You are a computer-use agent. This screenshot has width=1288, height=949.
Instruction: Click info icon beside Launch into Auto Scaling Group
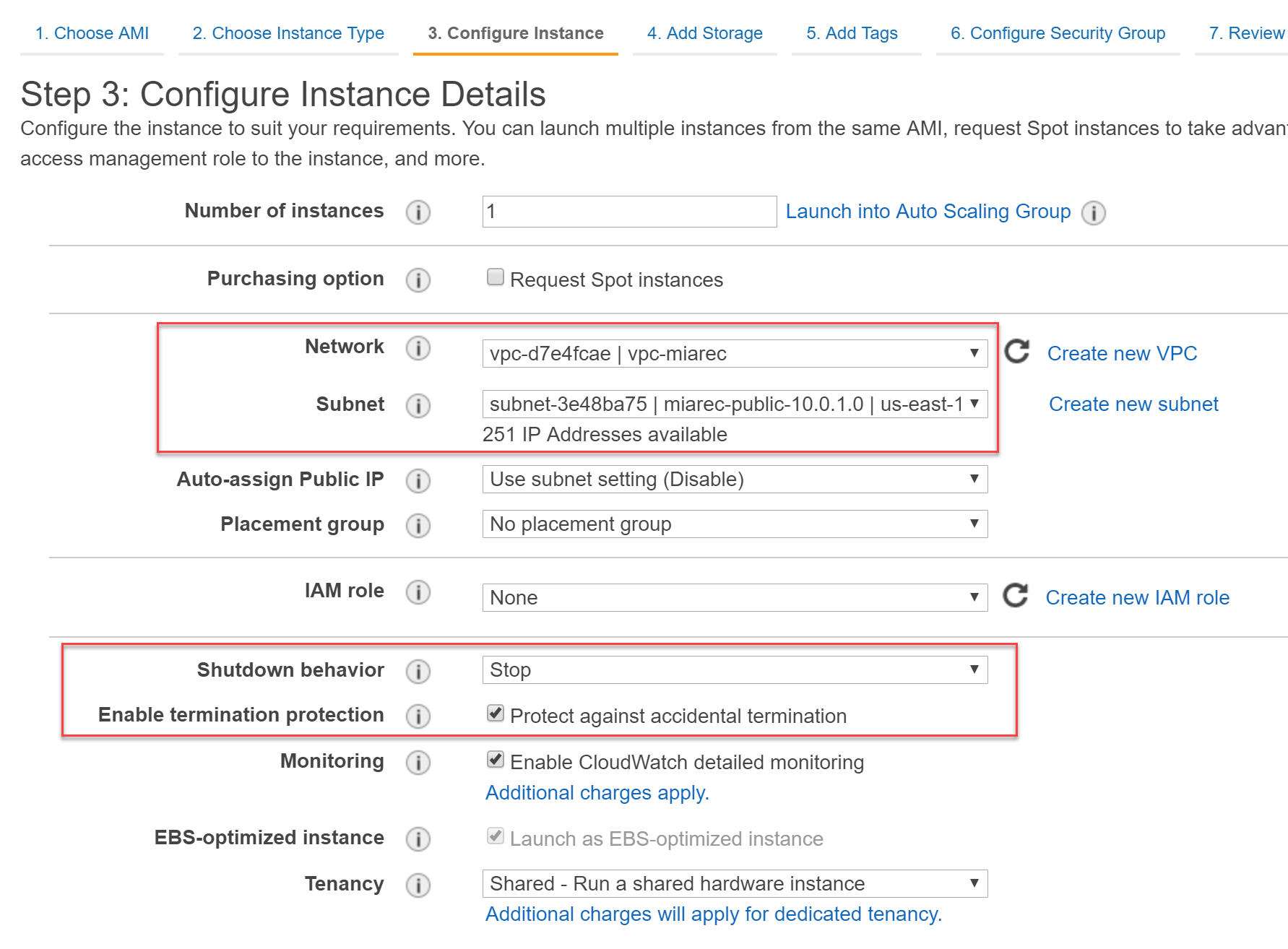pyautogui.click(x=1094, y=213)
